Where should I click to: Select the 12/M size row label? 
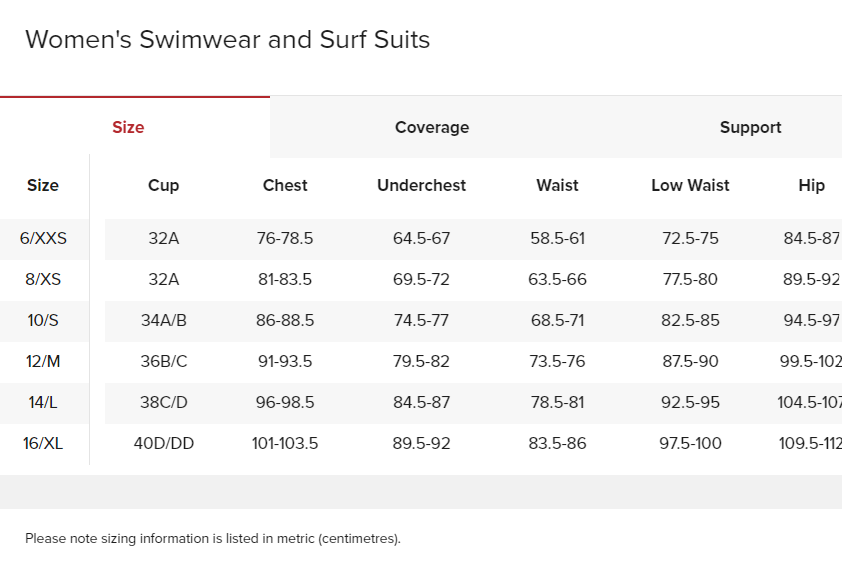(x=43, y=361)
